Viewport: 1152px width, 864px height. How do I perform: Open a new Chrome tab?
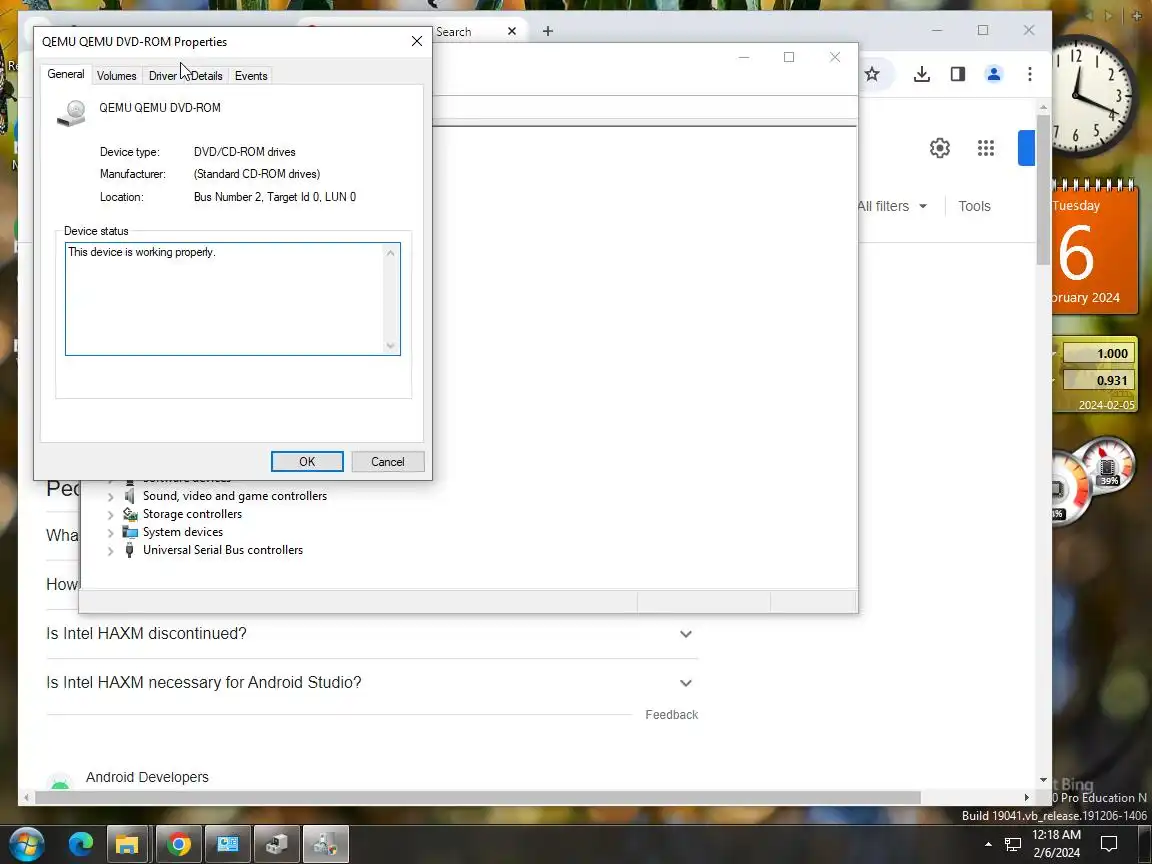(547, 31)
